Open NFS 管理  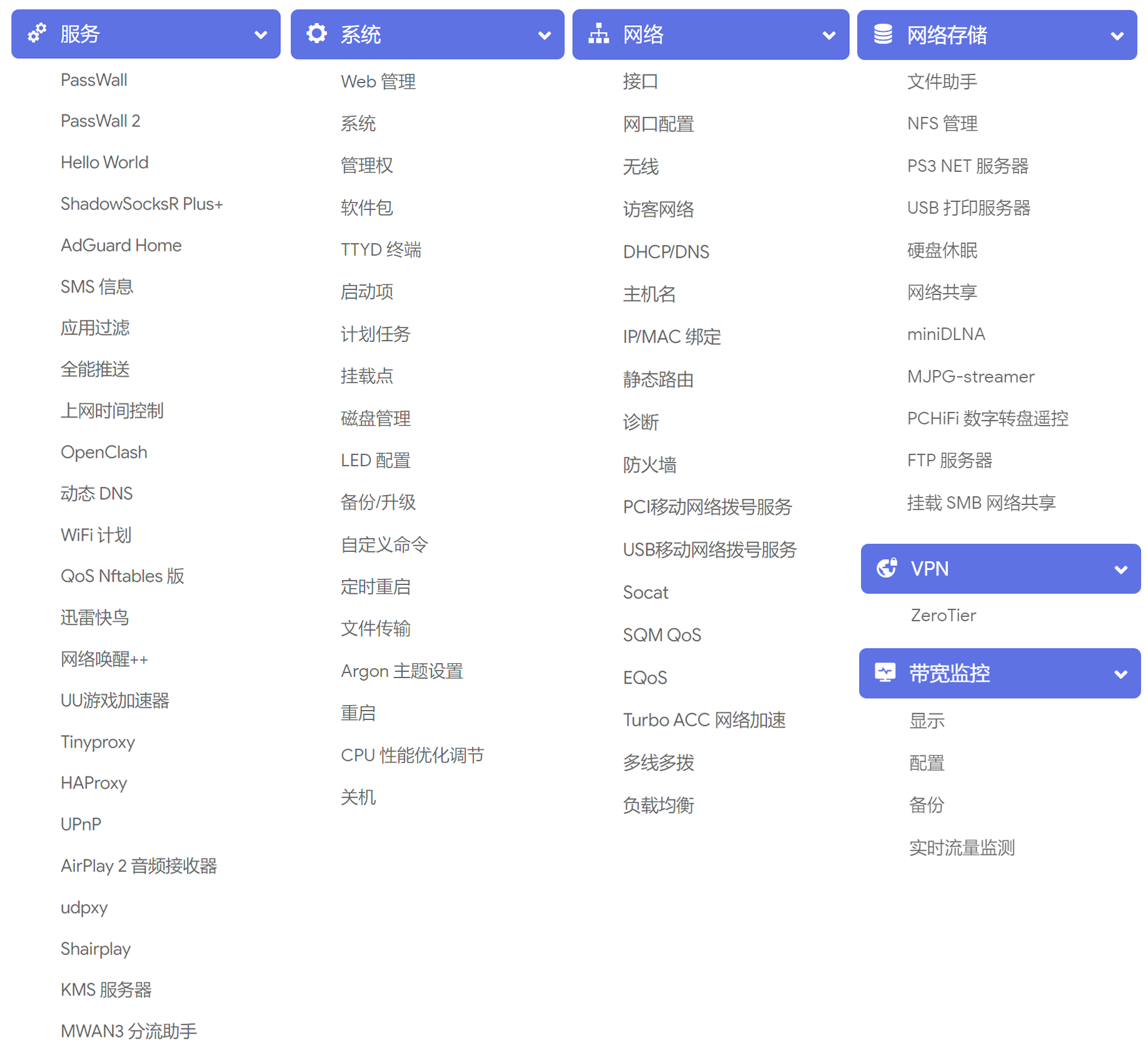[942, 123]
